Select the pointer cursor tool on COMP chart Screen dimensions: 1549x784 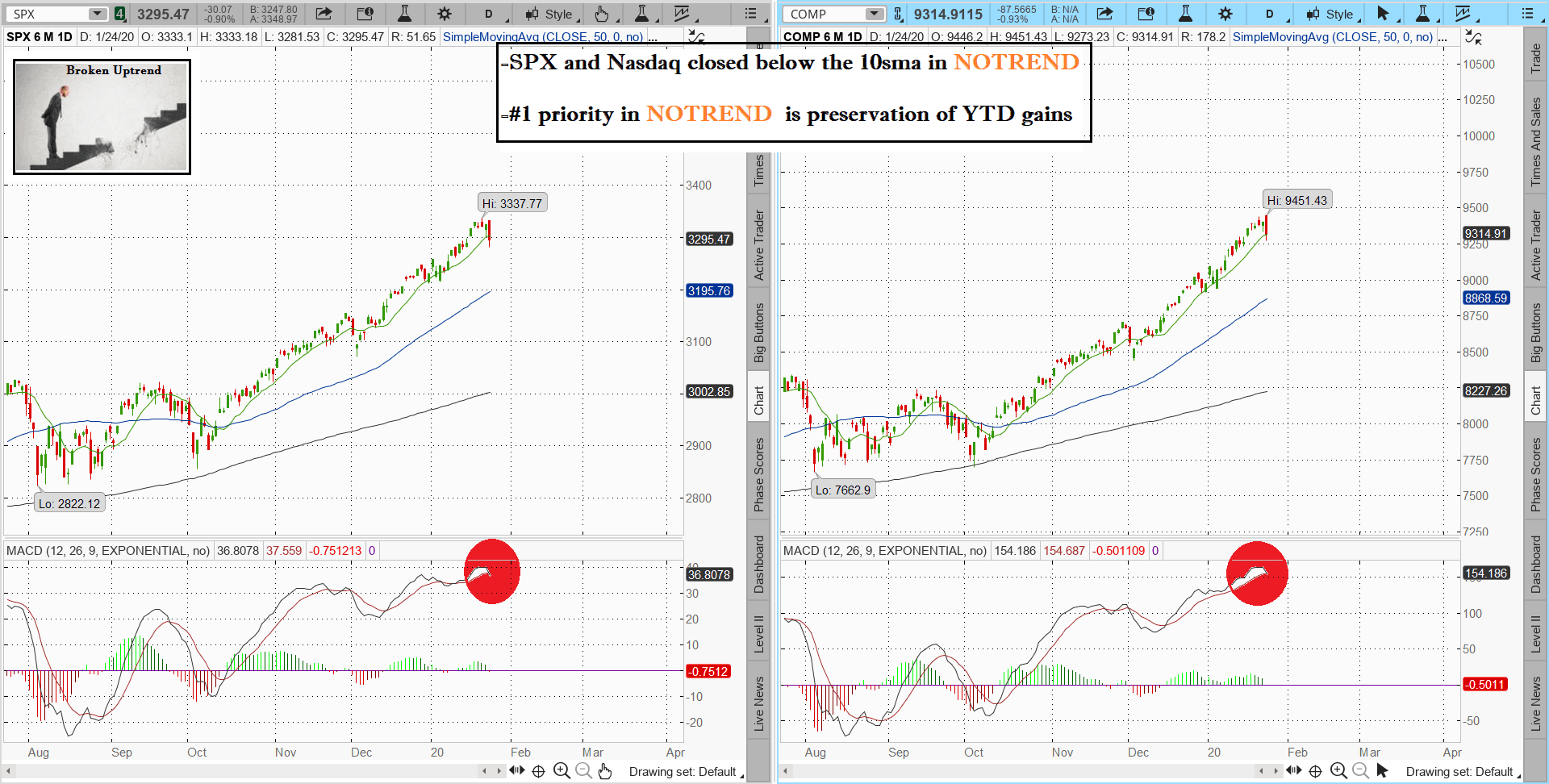(x=1383, y=14)
